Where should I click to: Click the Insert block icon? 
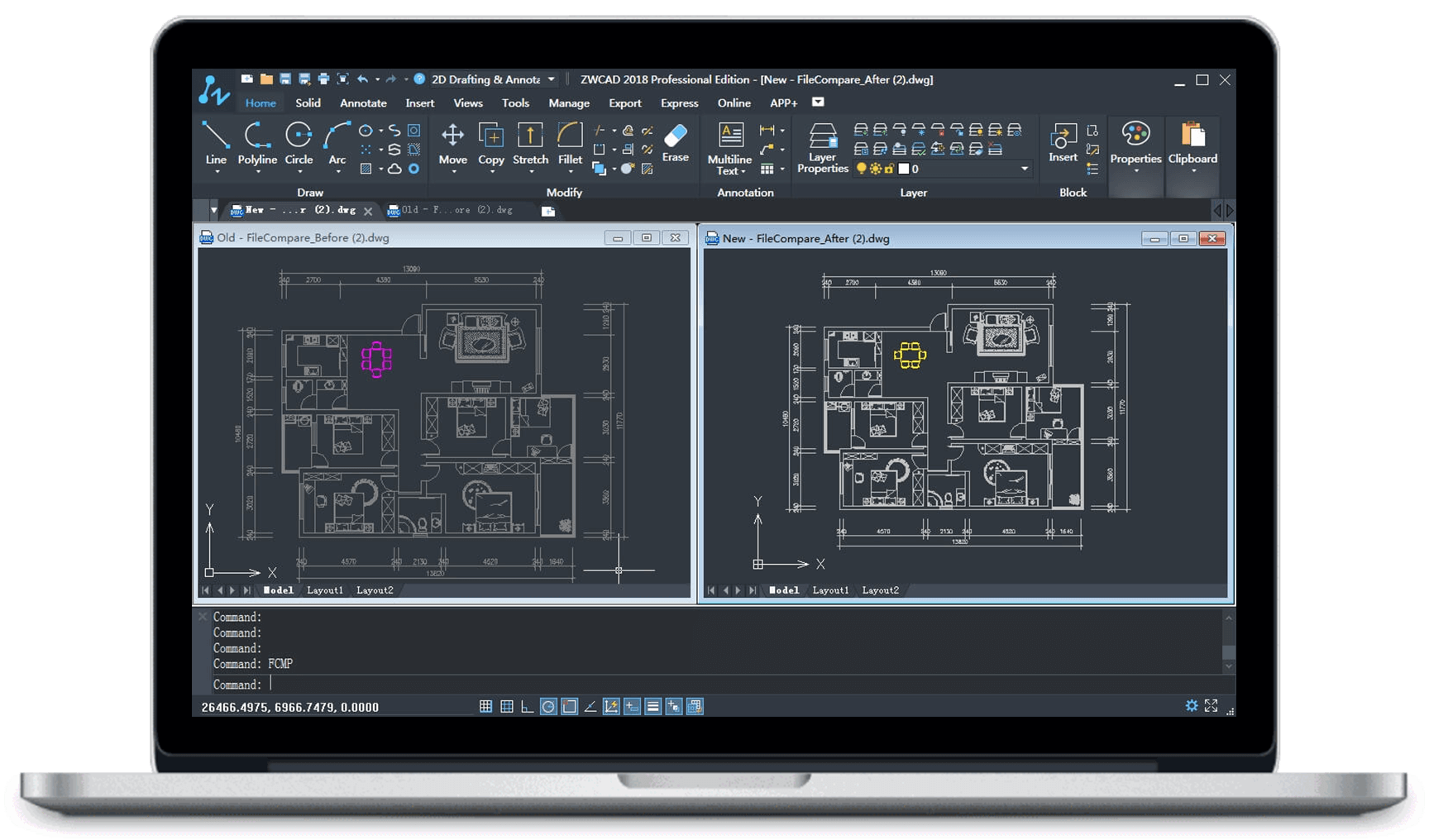1063,142
